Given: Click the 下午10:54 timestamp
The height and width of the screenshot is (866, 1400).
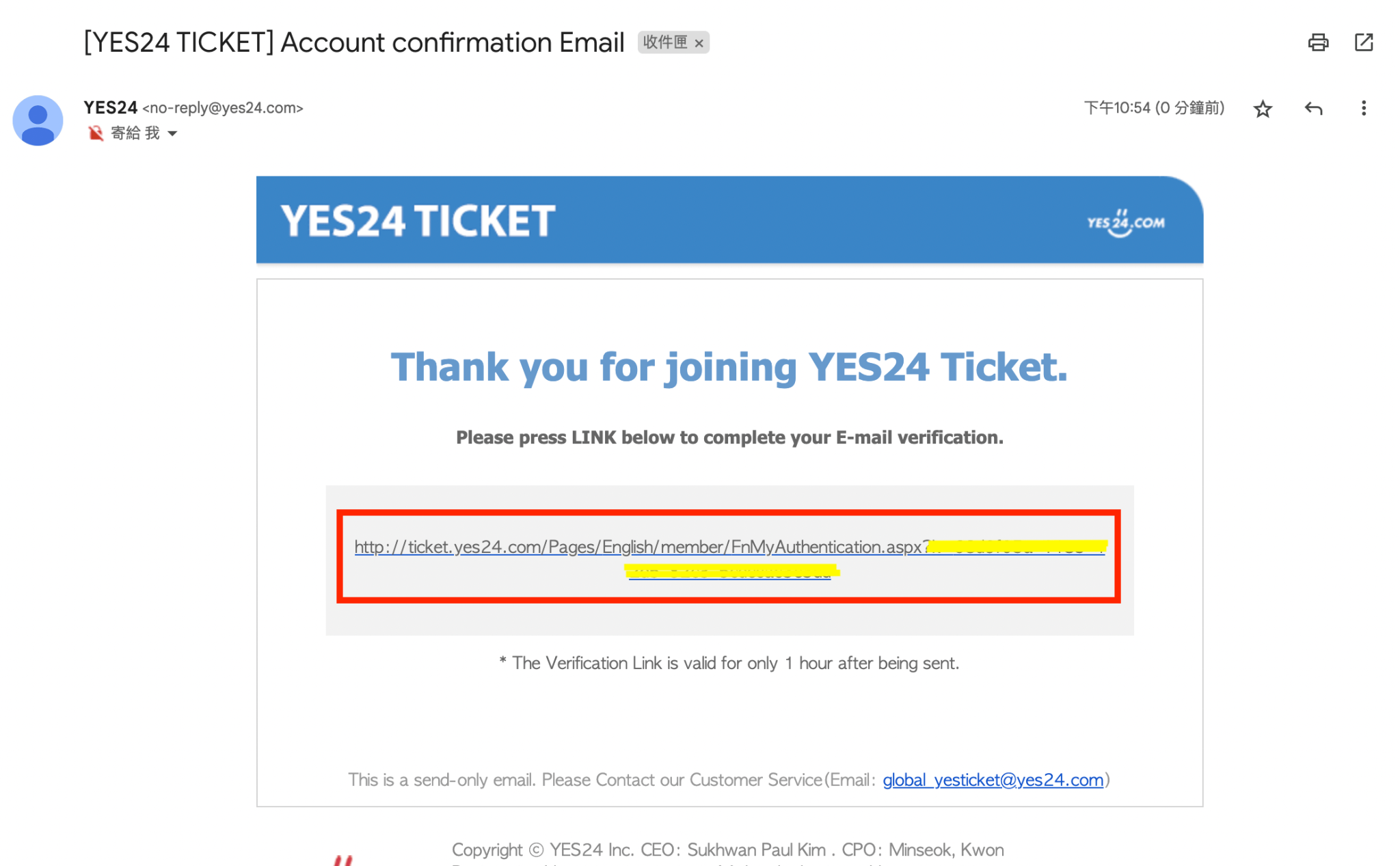Looking at the screenshot, I should pos(1153,108).
